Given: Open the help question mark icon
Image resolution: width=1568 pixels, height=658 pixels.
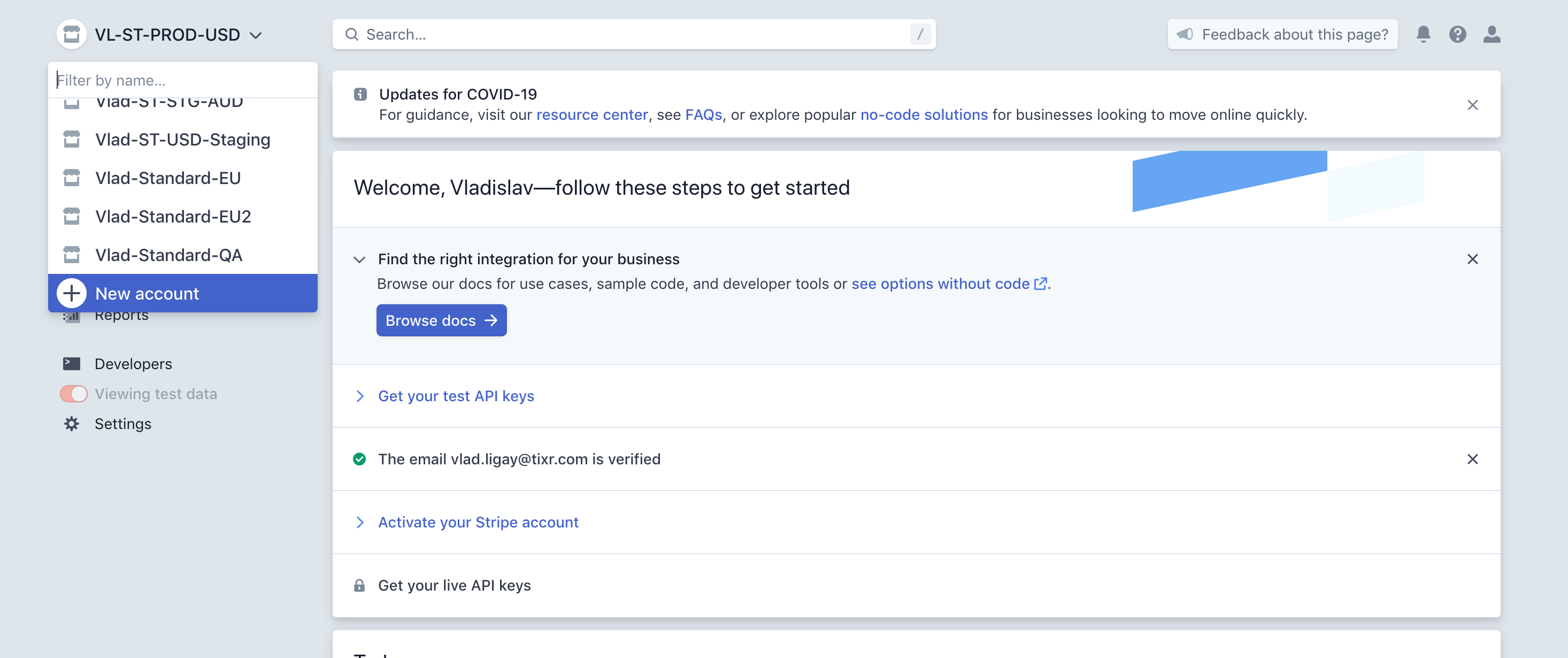Looking at the screenshot, I should click(x=1457, y=34).
